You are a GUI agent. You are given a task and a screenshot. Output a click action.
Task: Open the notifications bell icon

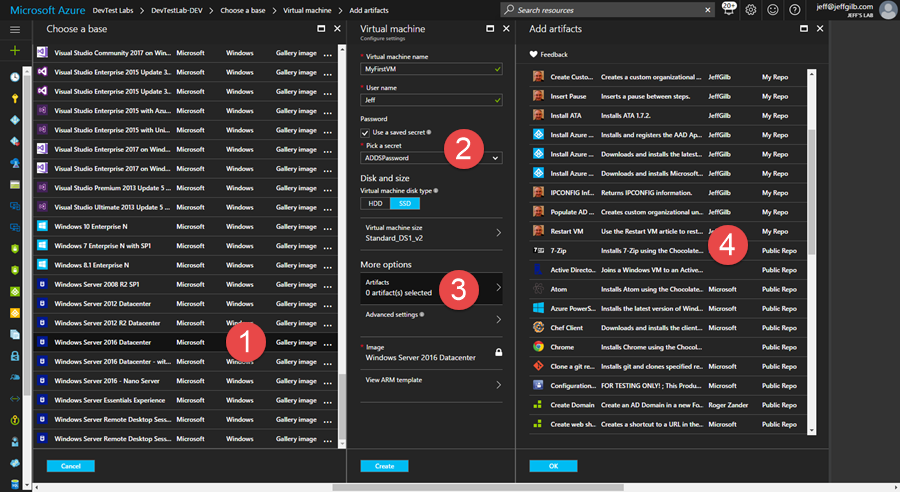click(x=729, y=9)
